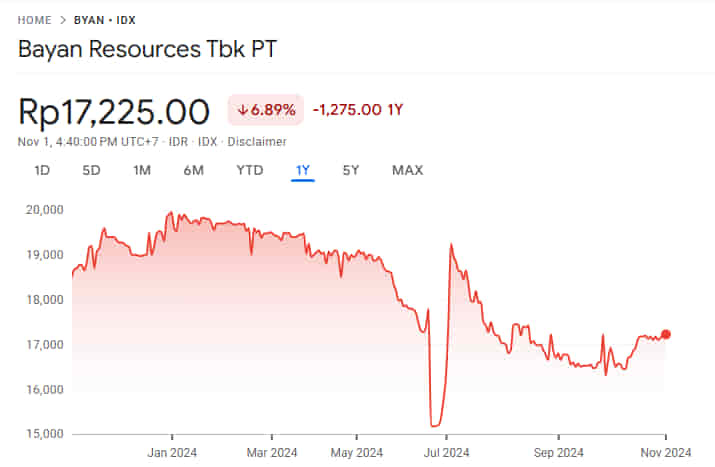The image size is (715, 467).
Task: Click the Nov 2024 axis label
Action: 665,452
